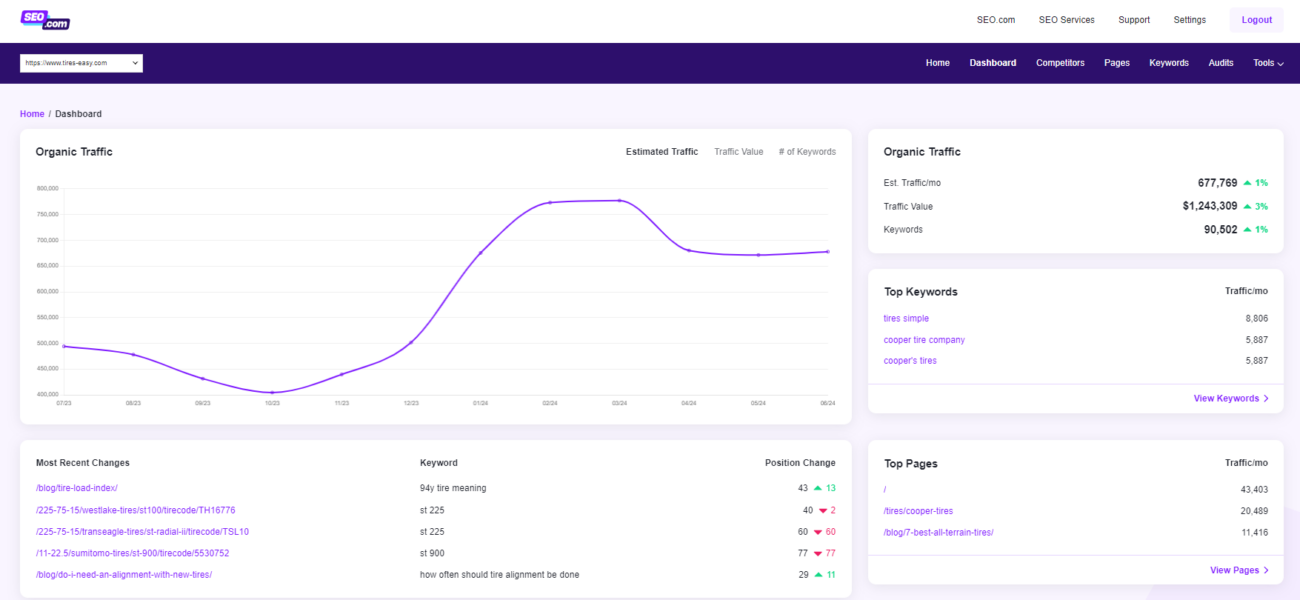This screenshot has width=1300, height=600.
Task: Switch chart to # of Keywords view
Action: [x=806, y=151]
